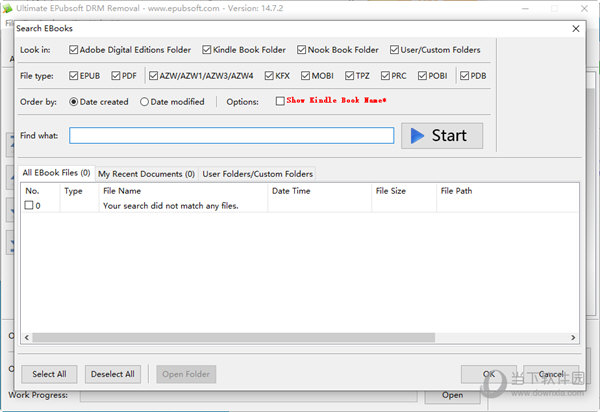
Task: Click Deselect All button
Action: 112,374
